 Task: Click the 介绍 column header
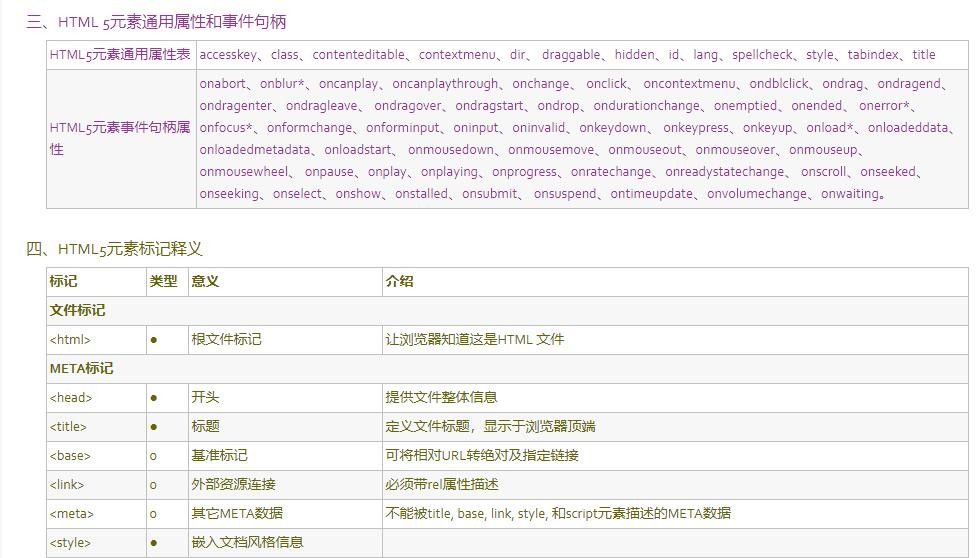click(x=399, y=282)
